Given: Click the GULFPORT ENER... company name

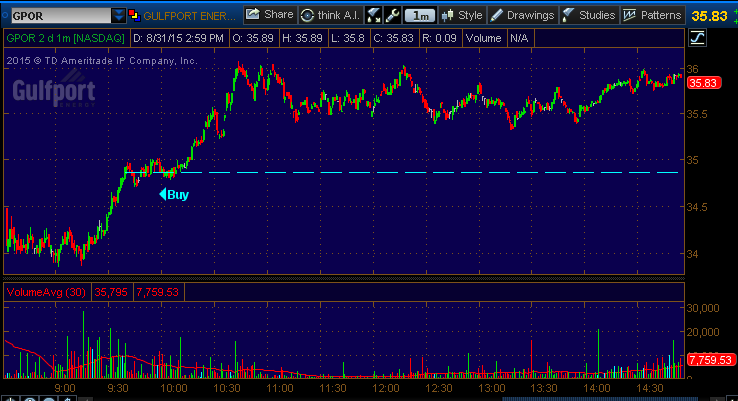Looking at the screenshot, I should tap(189, 16).
